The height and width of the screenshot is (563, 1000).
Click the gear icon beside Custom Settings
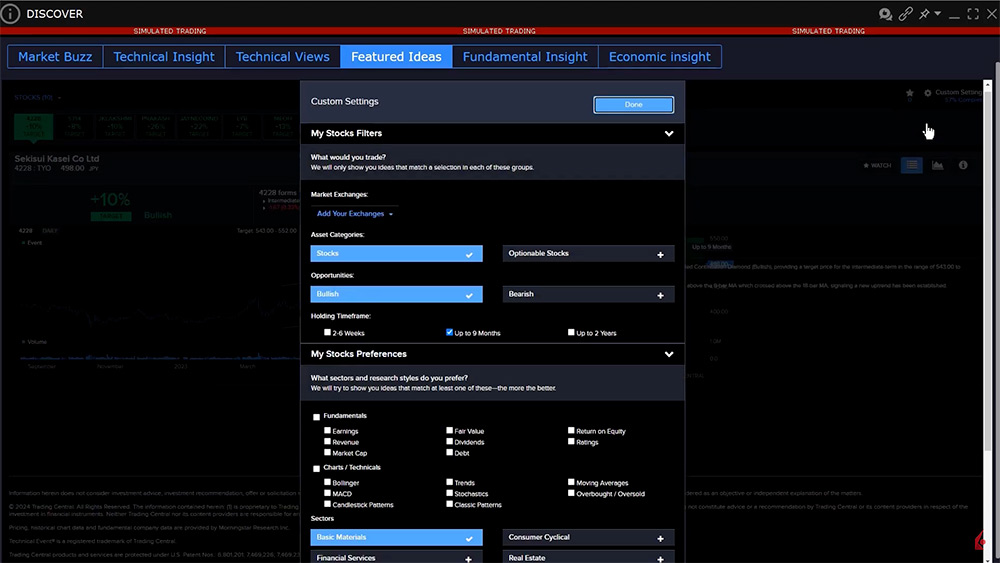click(927, 93)
